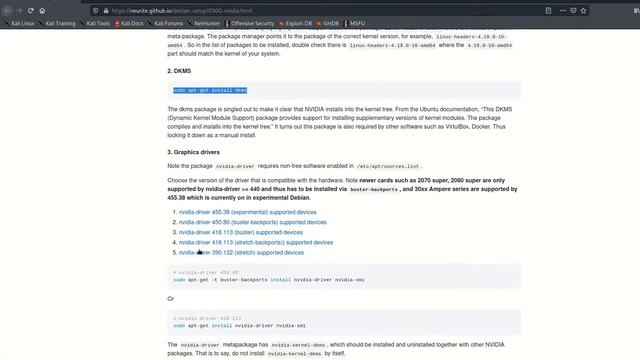Viewport: 640px width, 360px height.
Task: Click the 'Or' text between code blocks
Action: tap(171, 299)
